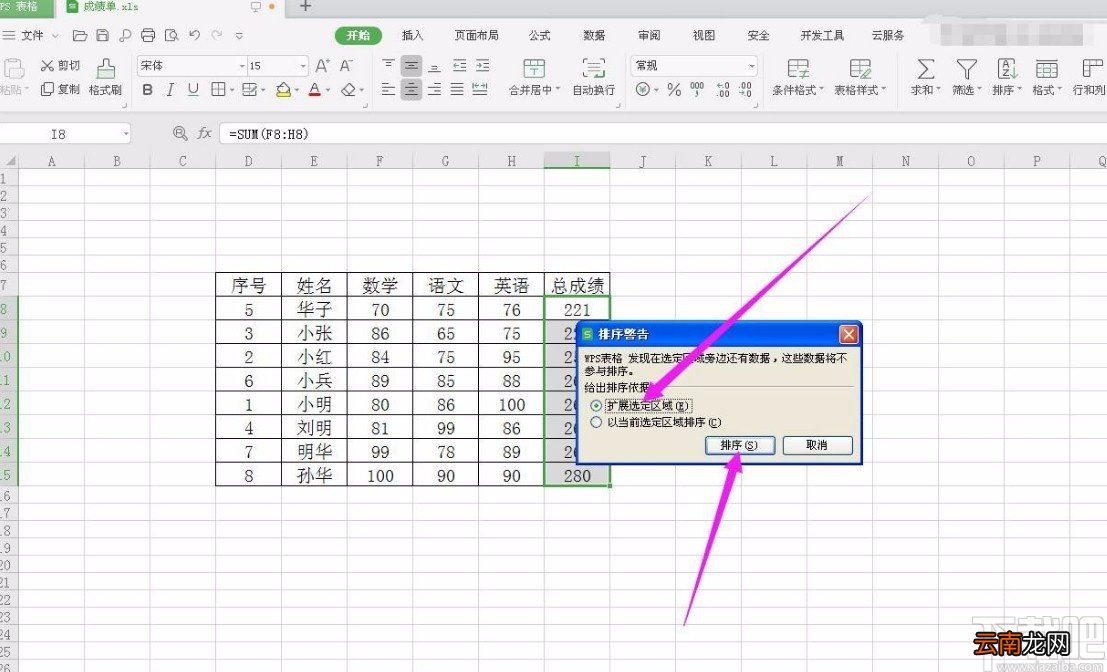Click the increase font size A+ icon
1107x672 pixels.
click(x=322, y=66)
